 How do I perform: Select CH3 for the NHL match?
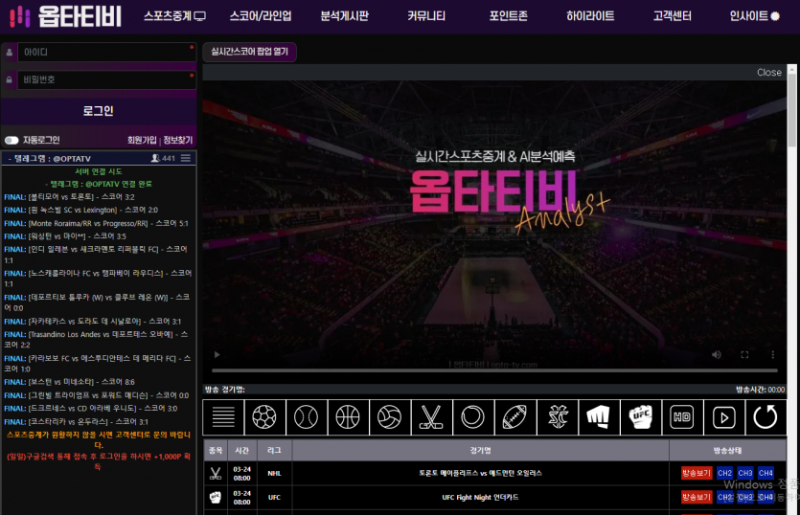click(x=745, y=473)
